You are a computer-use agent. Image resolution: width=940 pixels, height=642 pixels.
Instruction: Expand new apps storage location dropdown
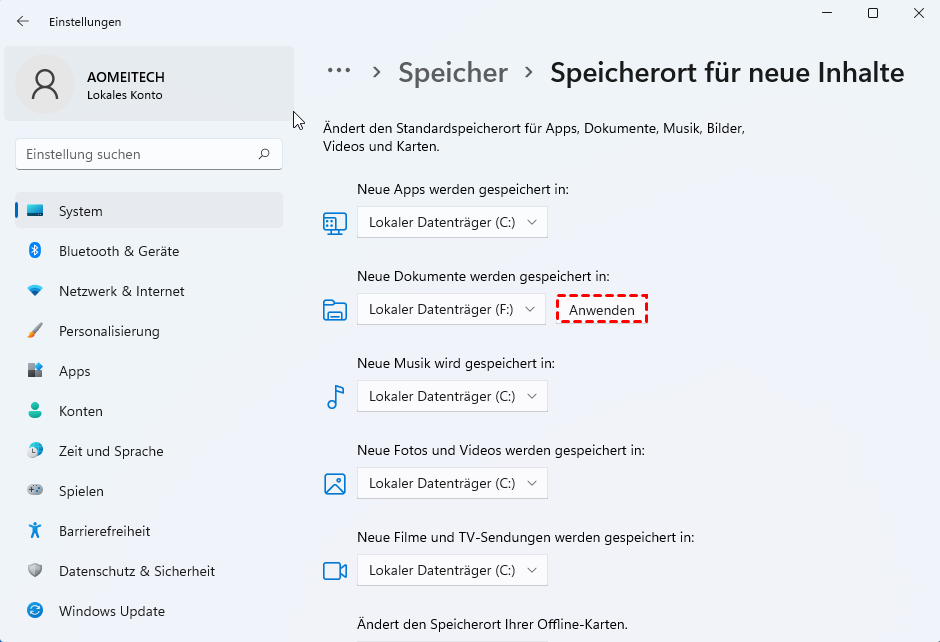tap(452, 222)
